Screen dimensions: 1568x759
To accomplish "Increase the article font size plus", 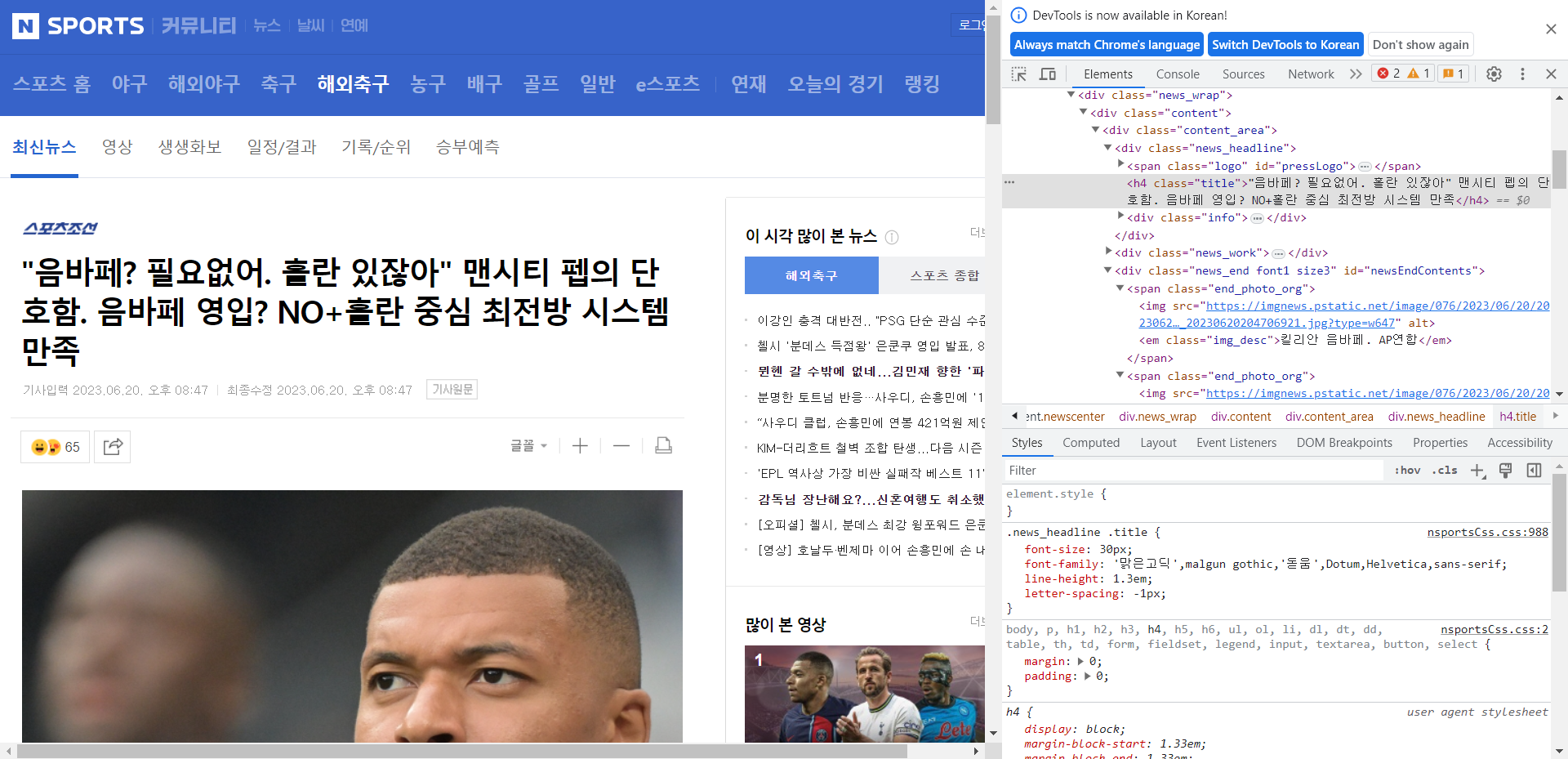I will tap(580, 445).
